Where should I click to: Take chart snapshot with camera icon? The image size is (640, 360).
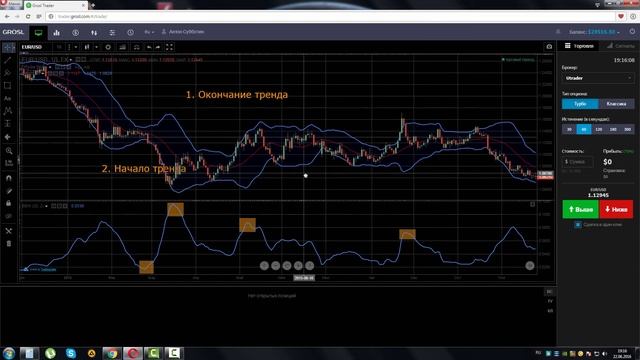[549, 47]
